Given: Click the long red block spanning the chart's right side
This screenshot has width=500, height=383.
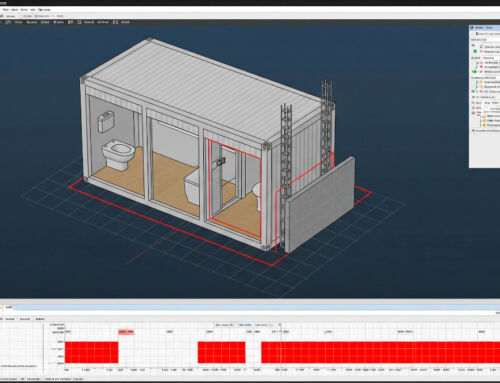Looking at the screenshot, I should tap(380, 352).
